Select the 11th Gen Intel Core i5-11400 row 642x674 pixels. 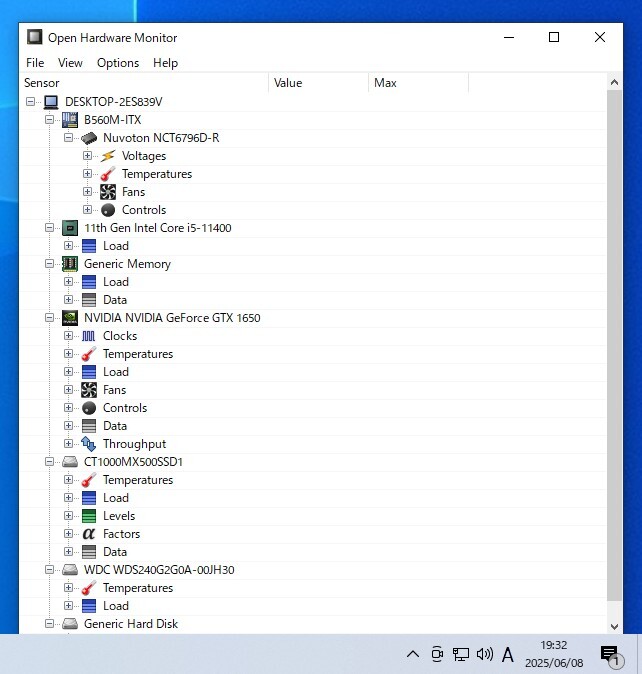click(x=313, y=228)
